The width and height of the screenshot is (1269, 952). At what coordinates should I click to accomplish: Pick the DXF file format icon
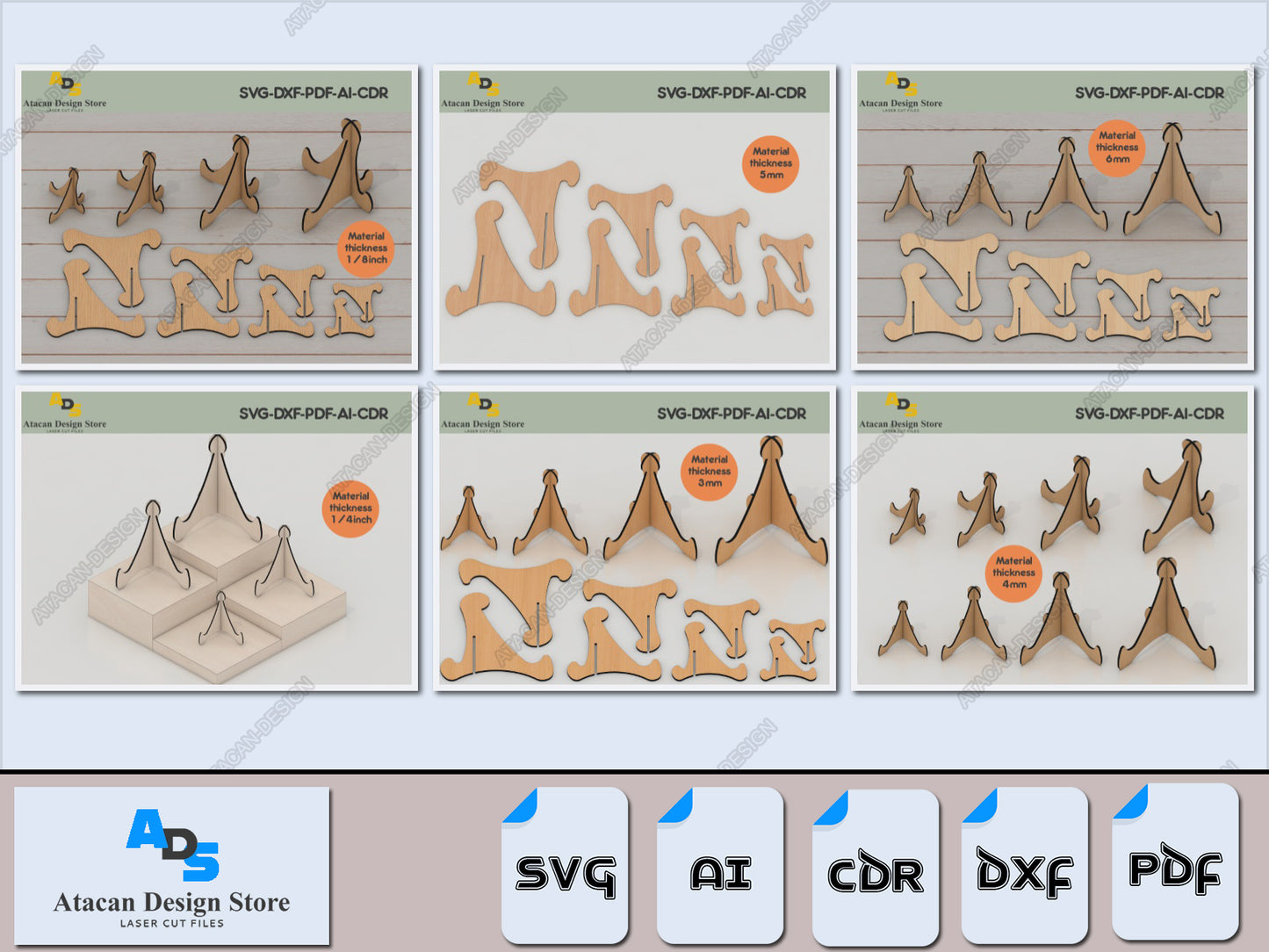(1024, 865)
